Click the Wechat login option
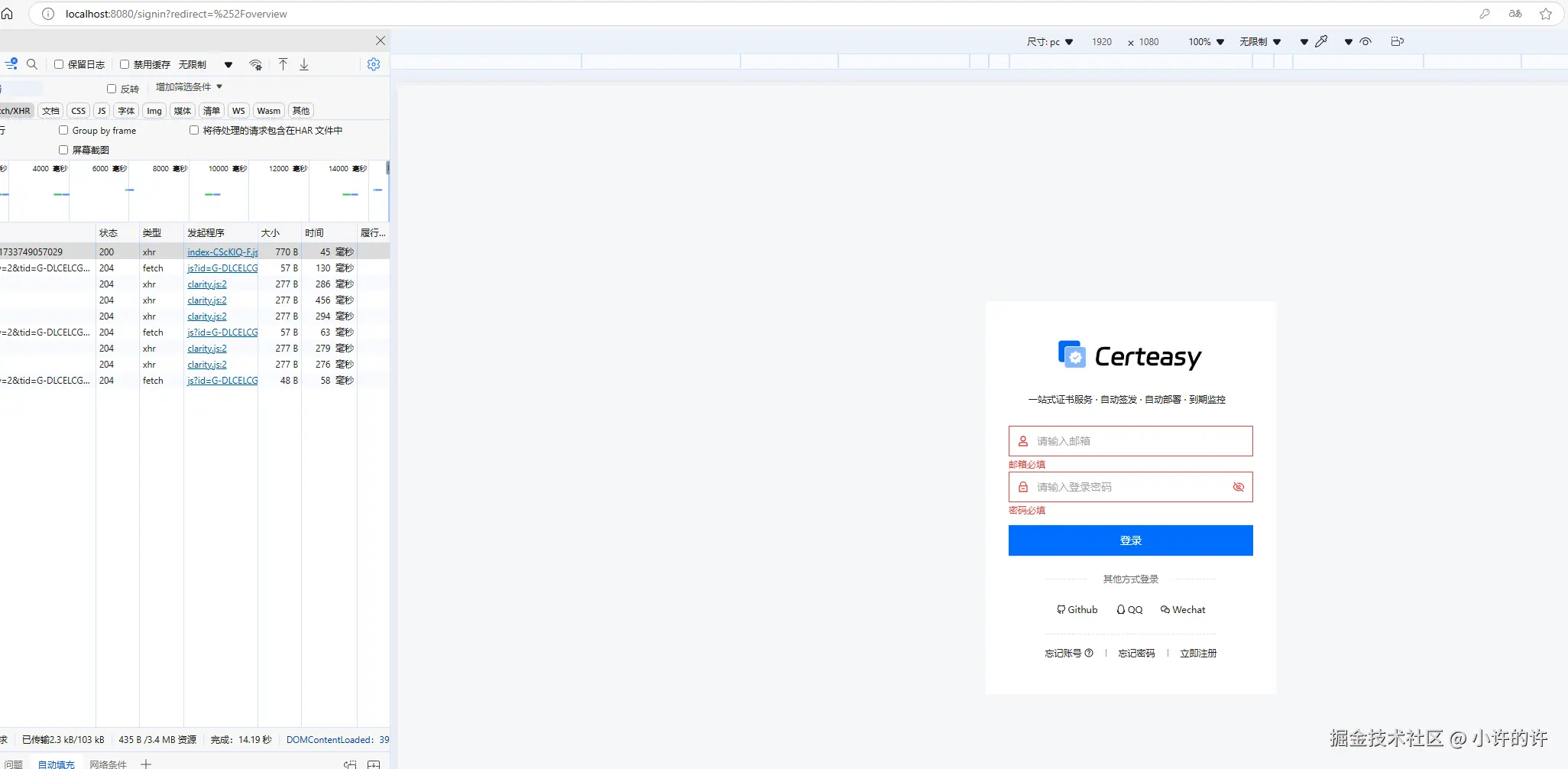The image size is (1568, 769). pyautogui.click(x=1183, y=609)
